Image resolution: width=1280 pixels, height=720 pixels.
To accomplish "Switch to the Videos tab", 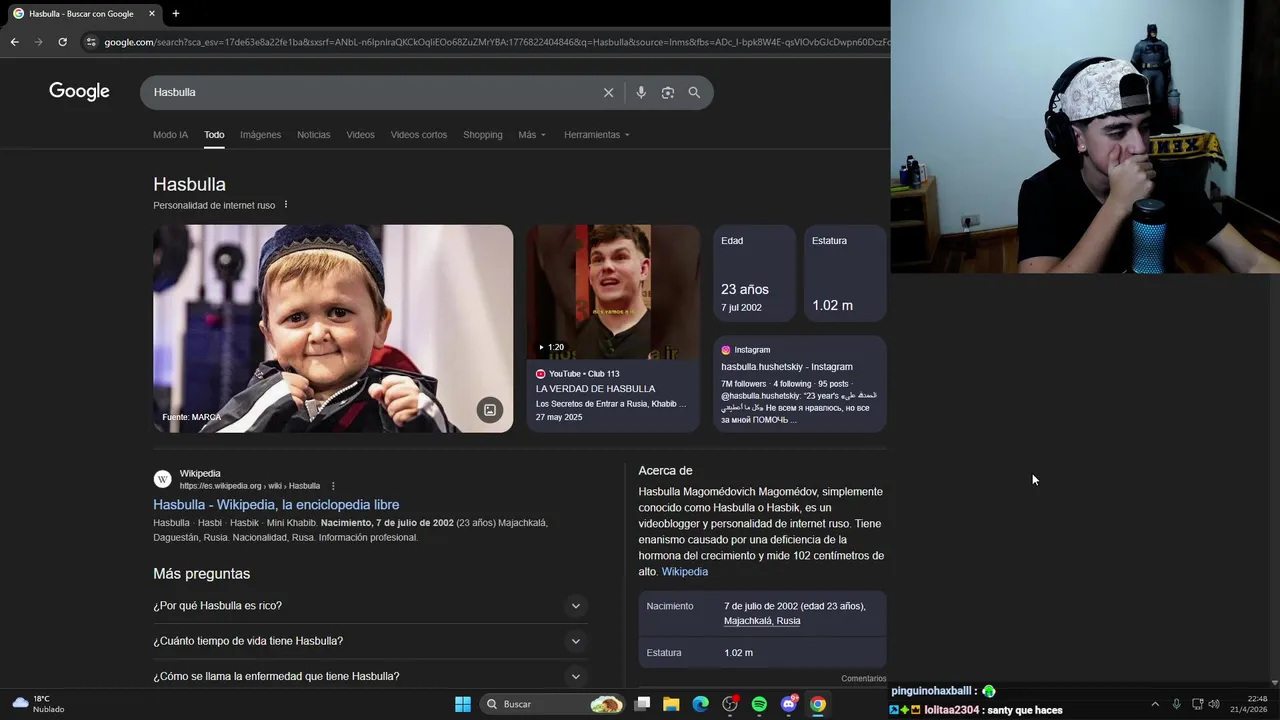I will point(360,135).
